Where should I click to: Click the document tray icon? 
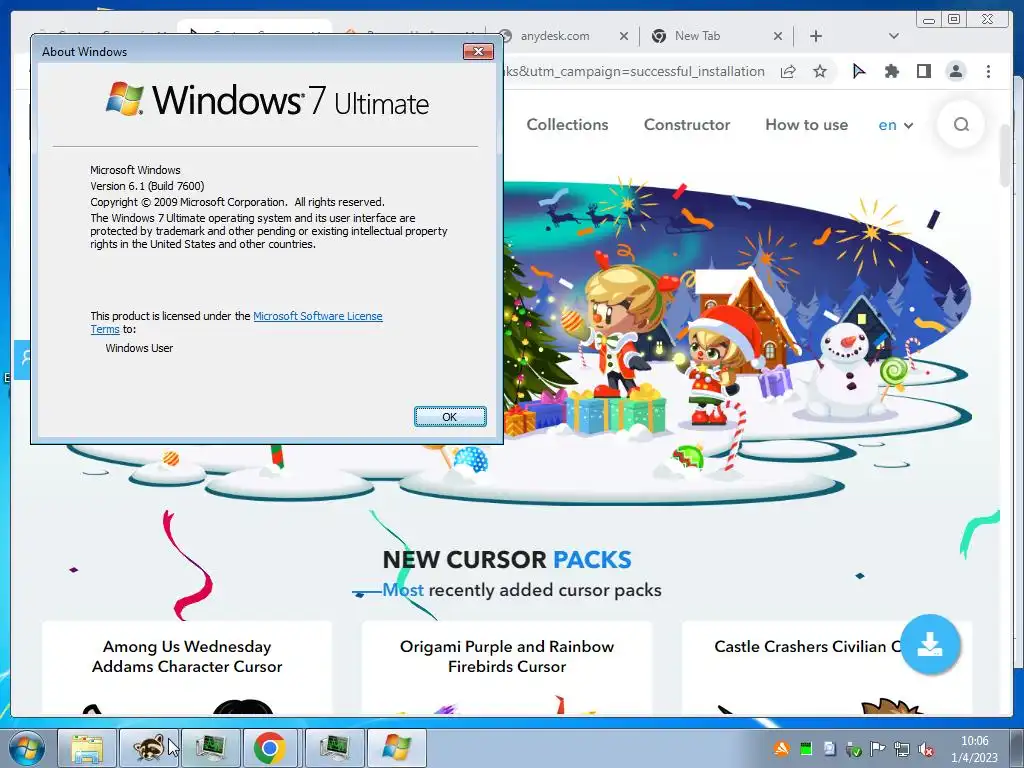pyautogui.click(x=829, y=749)
